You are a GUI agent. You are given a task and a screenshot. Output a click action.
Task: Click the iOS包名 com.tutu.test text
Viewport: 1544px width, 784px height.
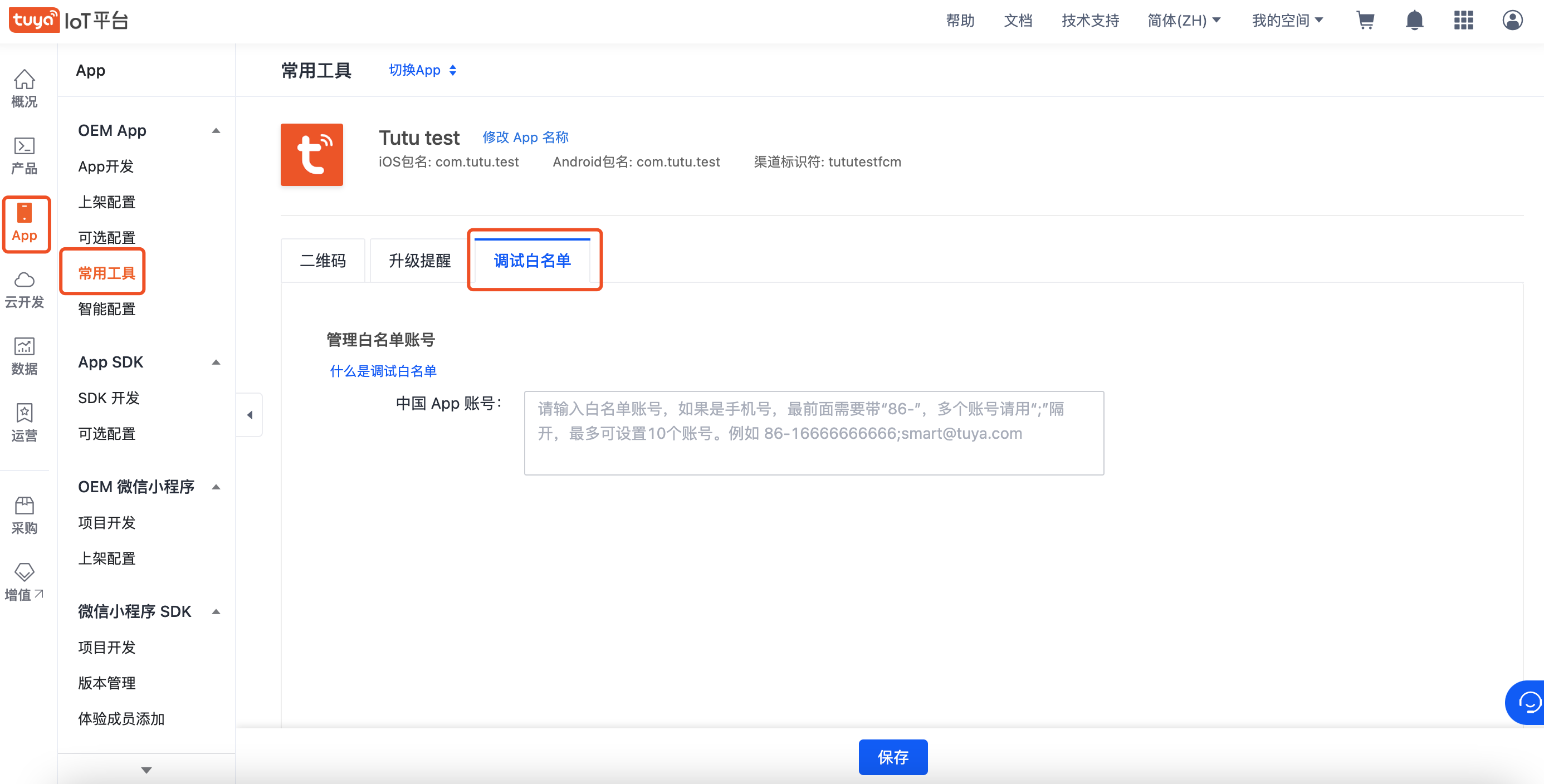[x=448, y=162]
